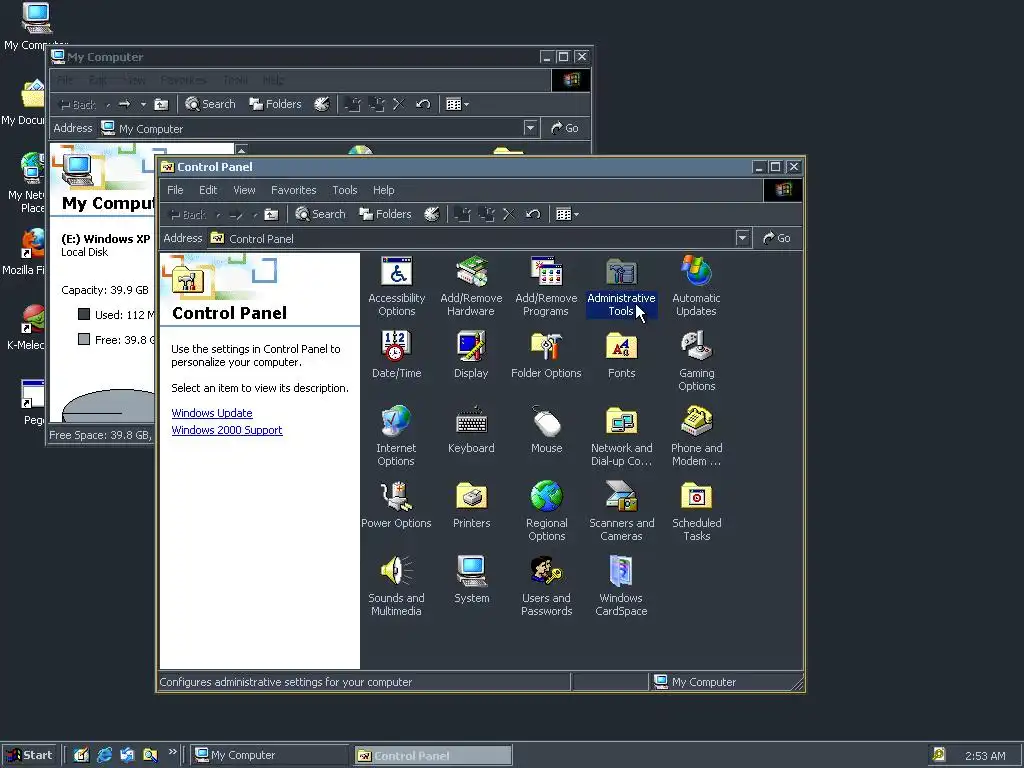The image size is (1024, 768).
Task: Open the Start menu
Action: pyautogui.click(x=30, y=755)
